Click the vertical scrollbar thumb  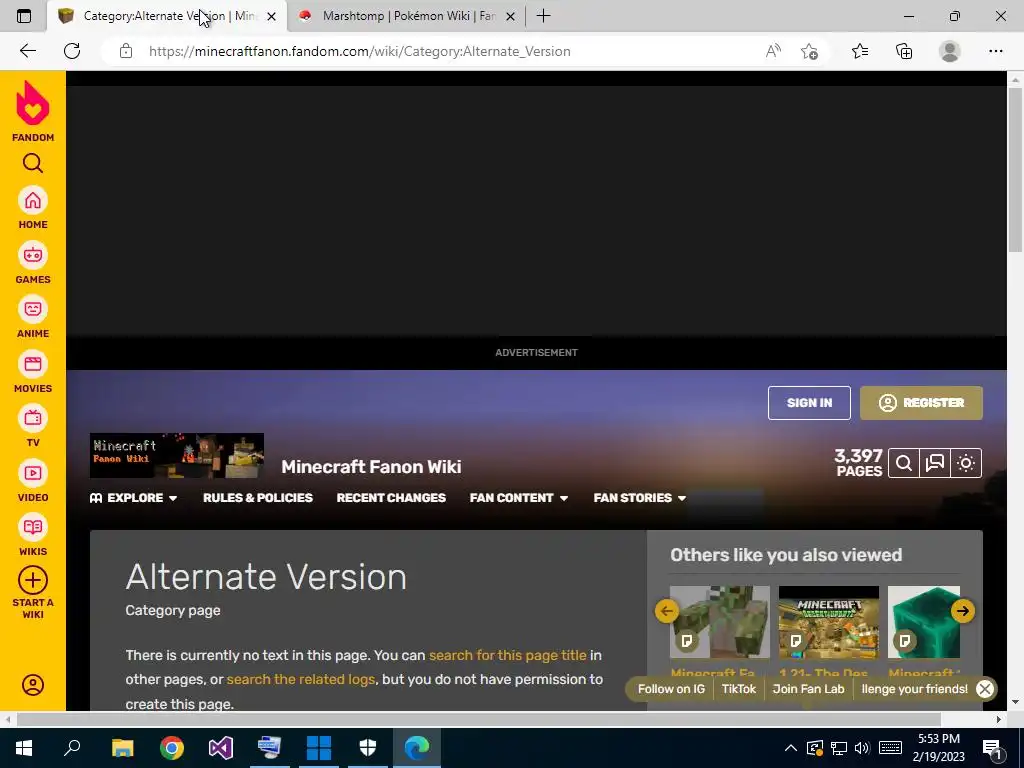tap(1015, 168)
